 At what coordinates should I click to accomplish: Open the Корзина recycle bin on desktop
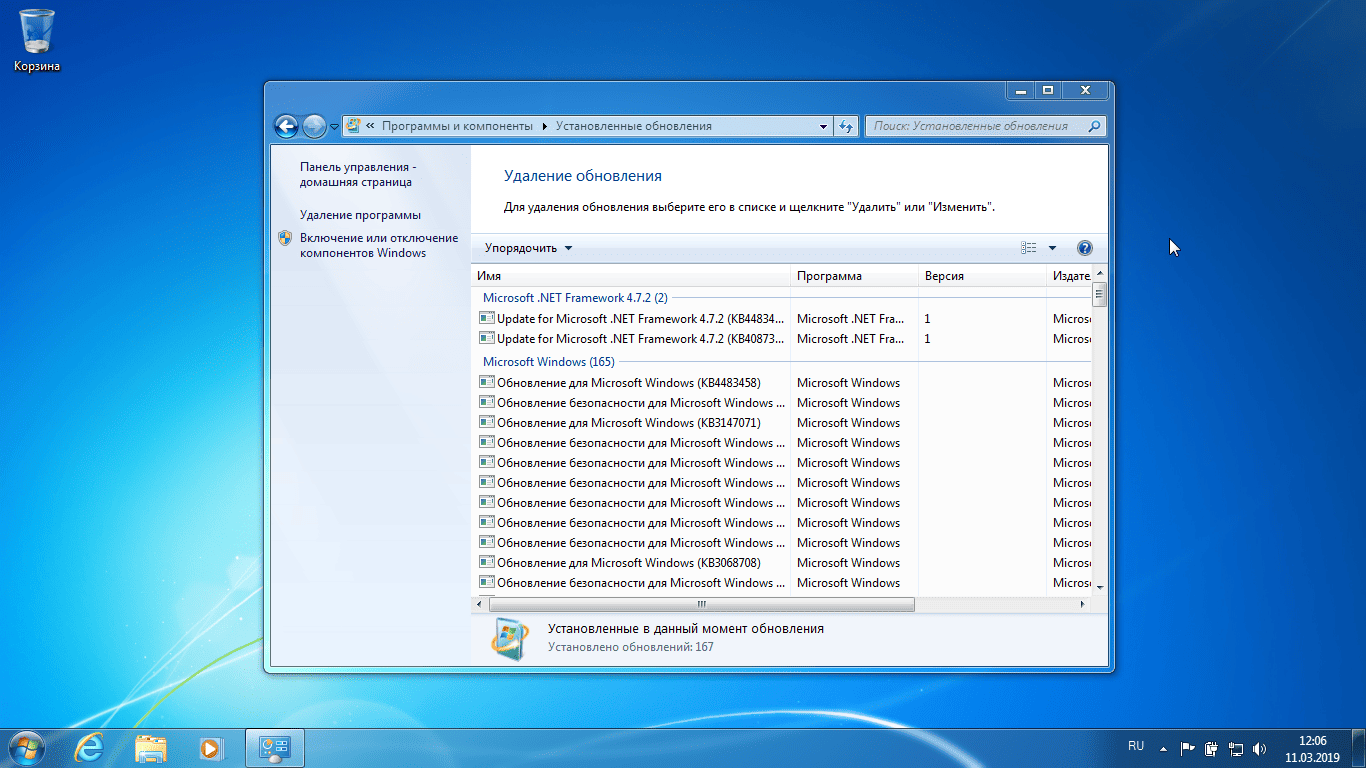coord(37,41)
